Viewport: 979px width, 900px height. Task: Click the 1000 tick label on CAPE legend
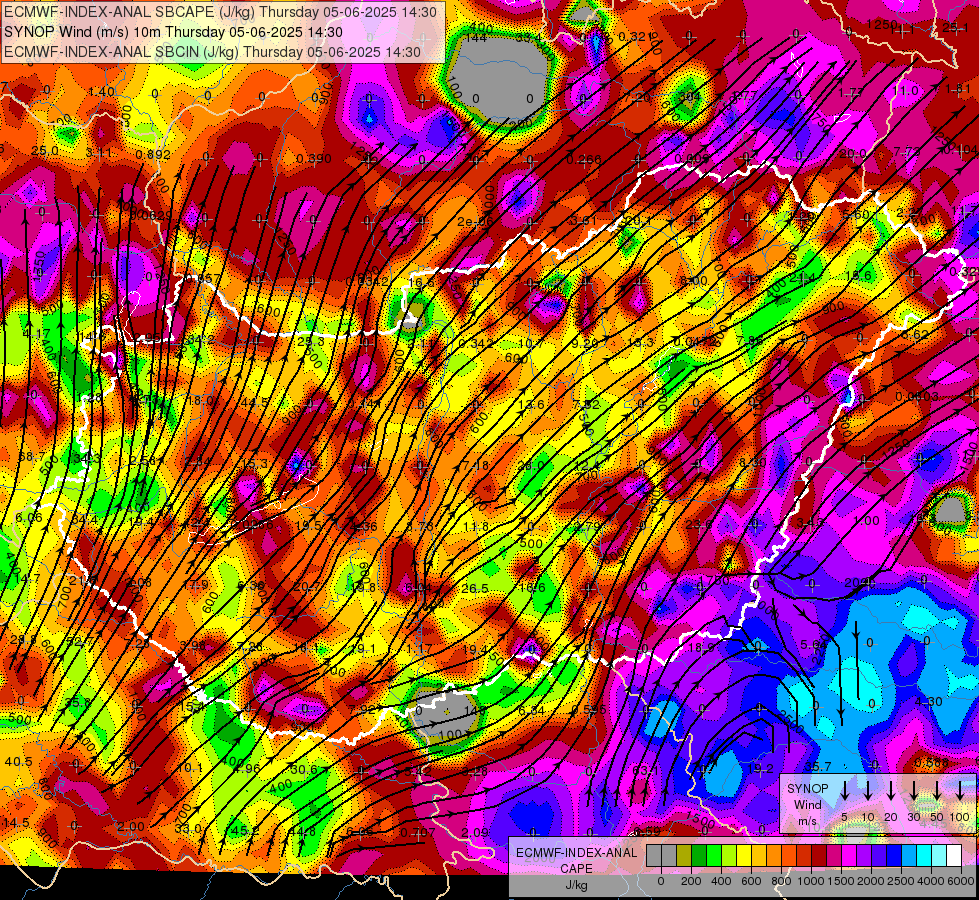pyautogui.click(x=811, y=881)
